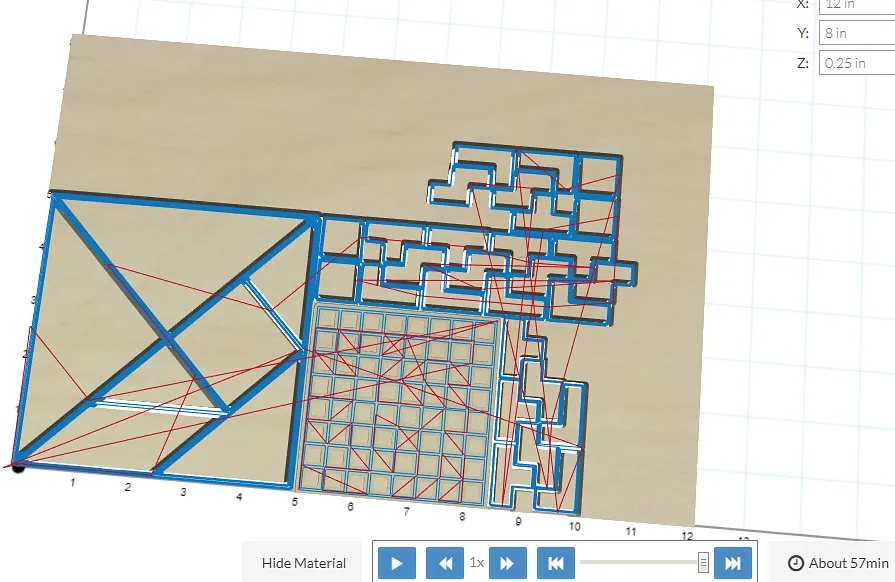Image resolution: width=895 pixels, height=582 pixels.
Task: Jump to start of simulation
Action: tap(555, 563)
